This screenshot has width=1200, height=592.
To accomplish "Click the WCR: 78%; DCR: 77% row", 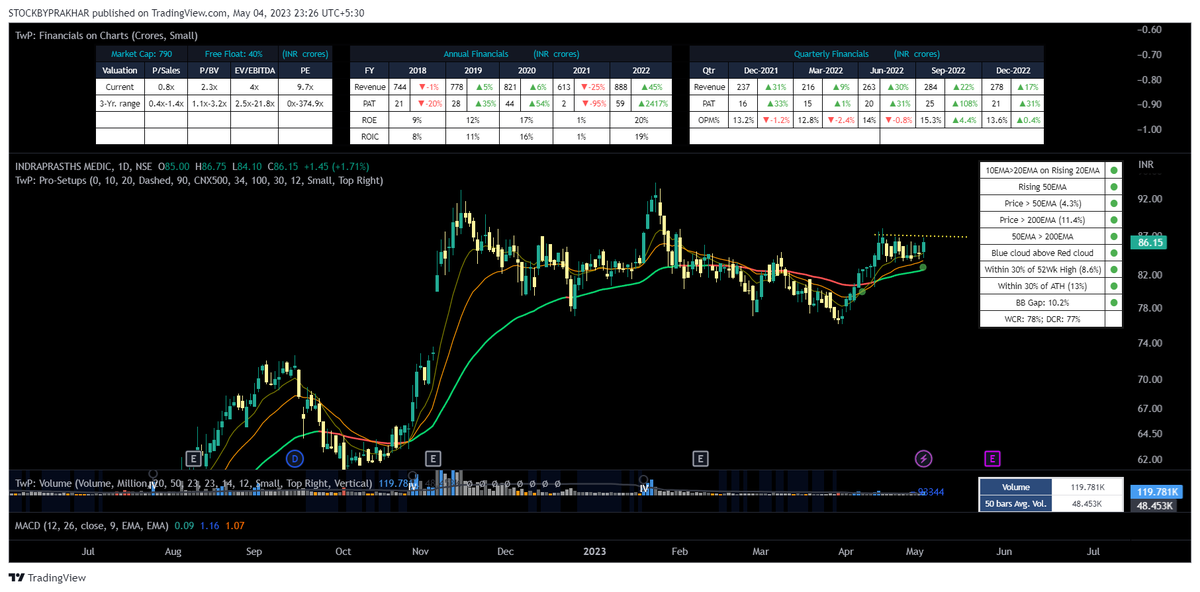I will [1042, 319].
